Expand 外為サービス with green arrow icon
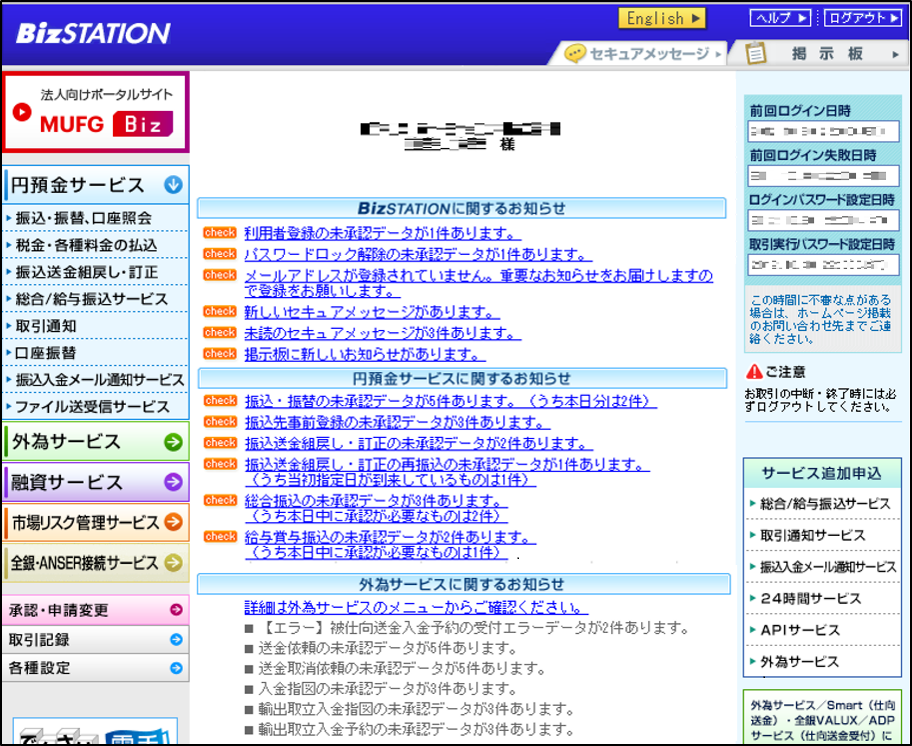Image resolution: width=912 pixels, height=746 pixels. coord(173,442)
